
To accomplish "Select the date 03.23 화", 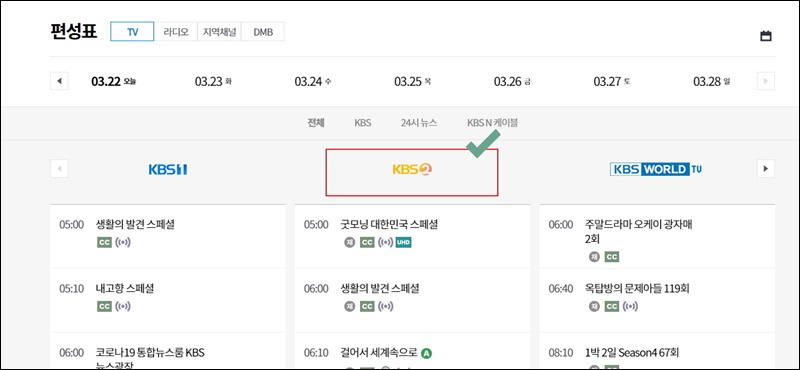I will [x=213, y=82].
